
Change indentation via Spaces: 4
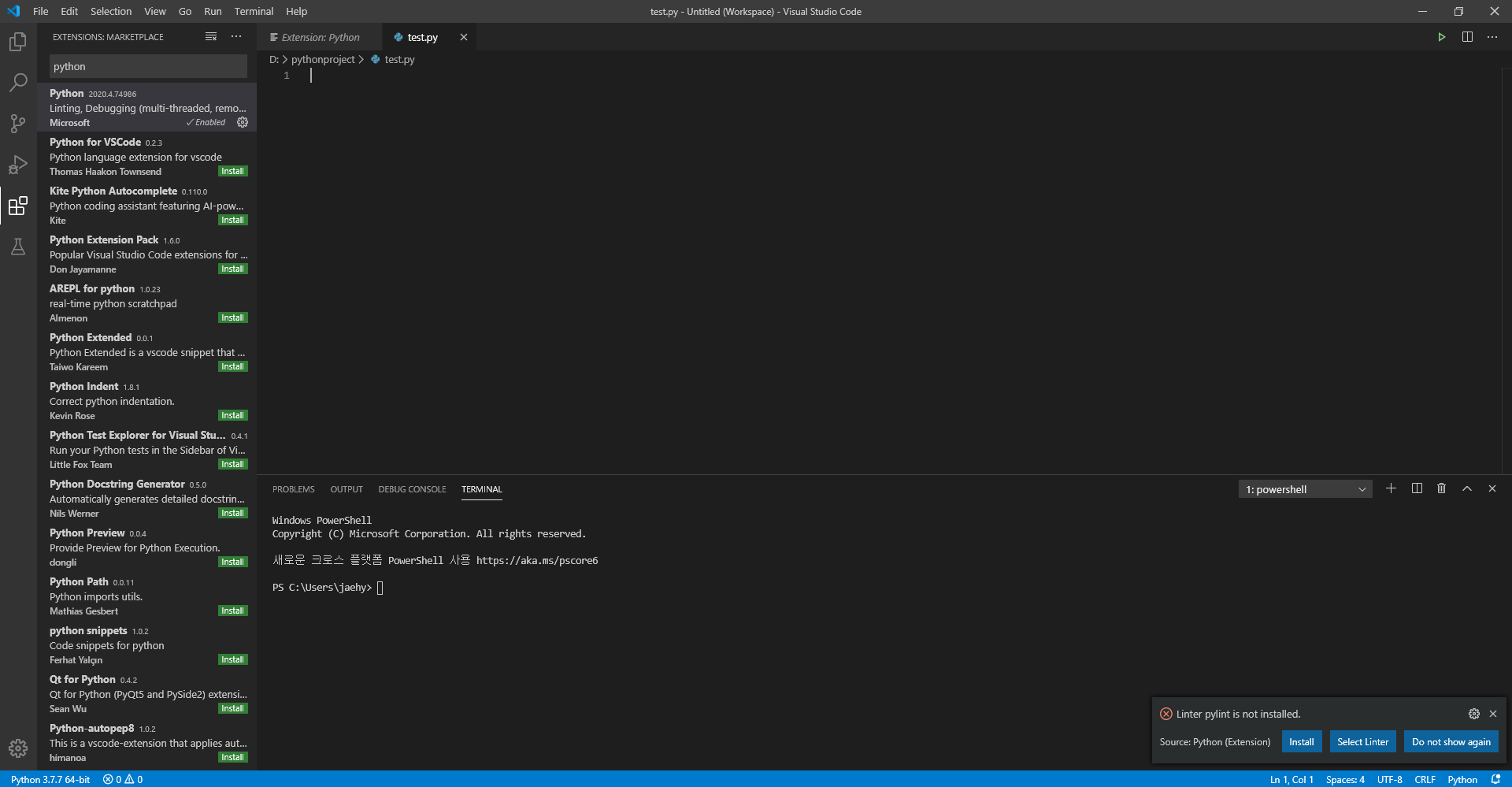pos(1345,779)
